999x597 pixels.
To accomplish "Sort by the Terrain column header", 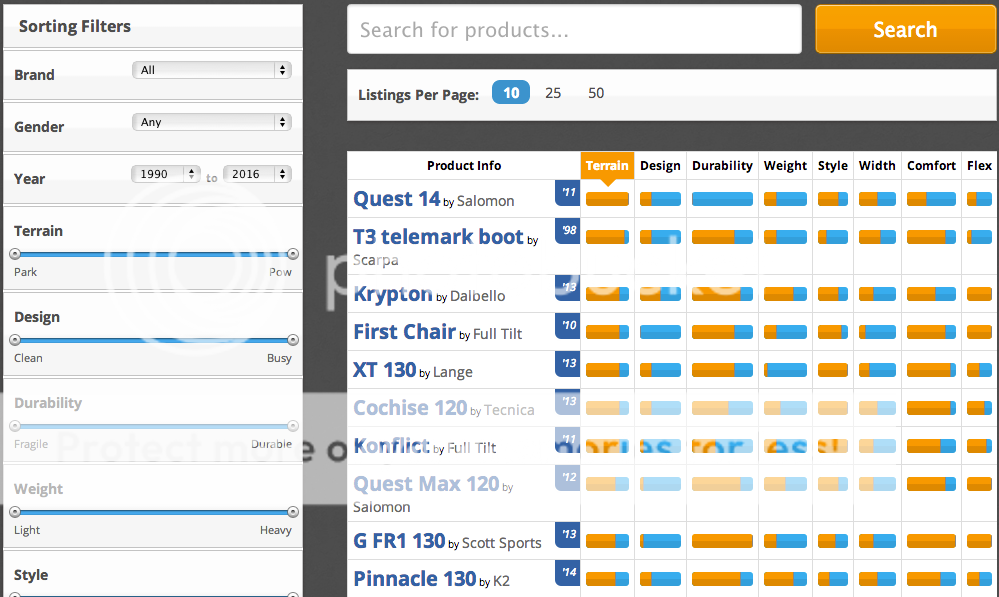I will pos(607,166).
